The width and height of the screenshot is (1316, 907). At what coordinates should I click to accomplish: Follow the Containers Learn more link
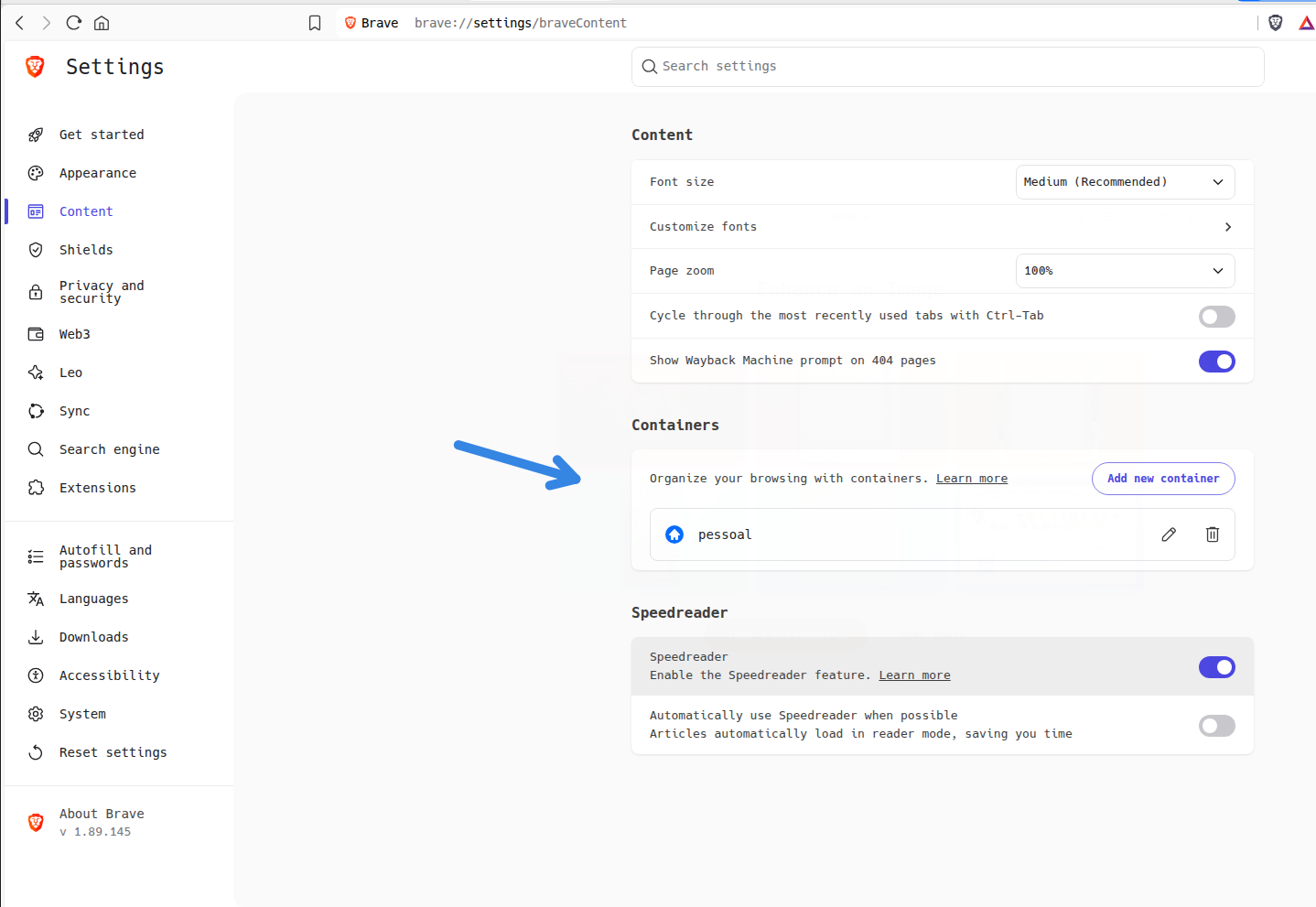(972, 479)
